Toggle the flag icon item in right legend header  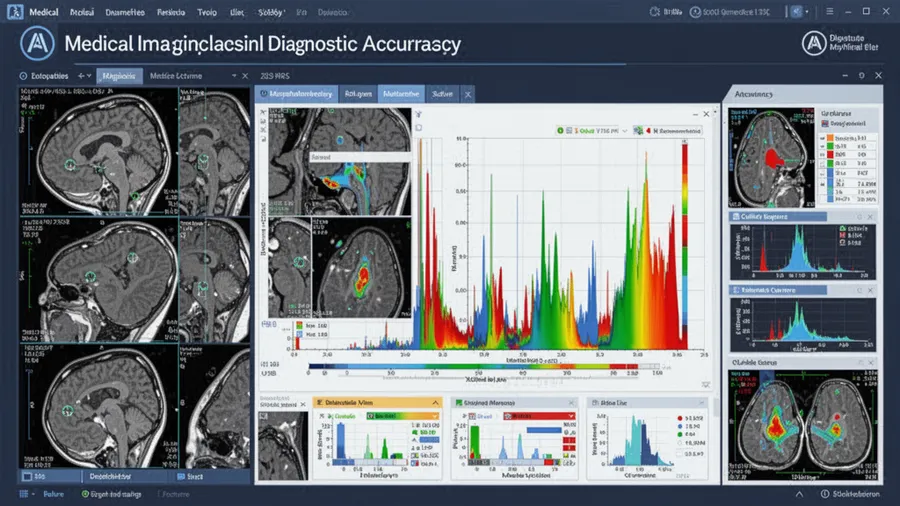[x=825, y=123]
